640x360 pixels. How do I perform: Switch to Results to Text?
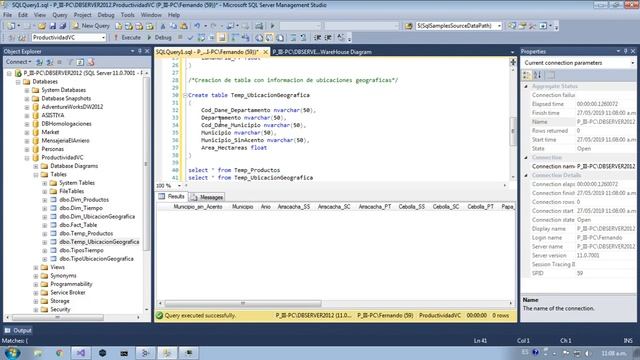click(x=259, y=38)
